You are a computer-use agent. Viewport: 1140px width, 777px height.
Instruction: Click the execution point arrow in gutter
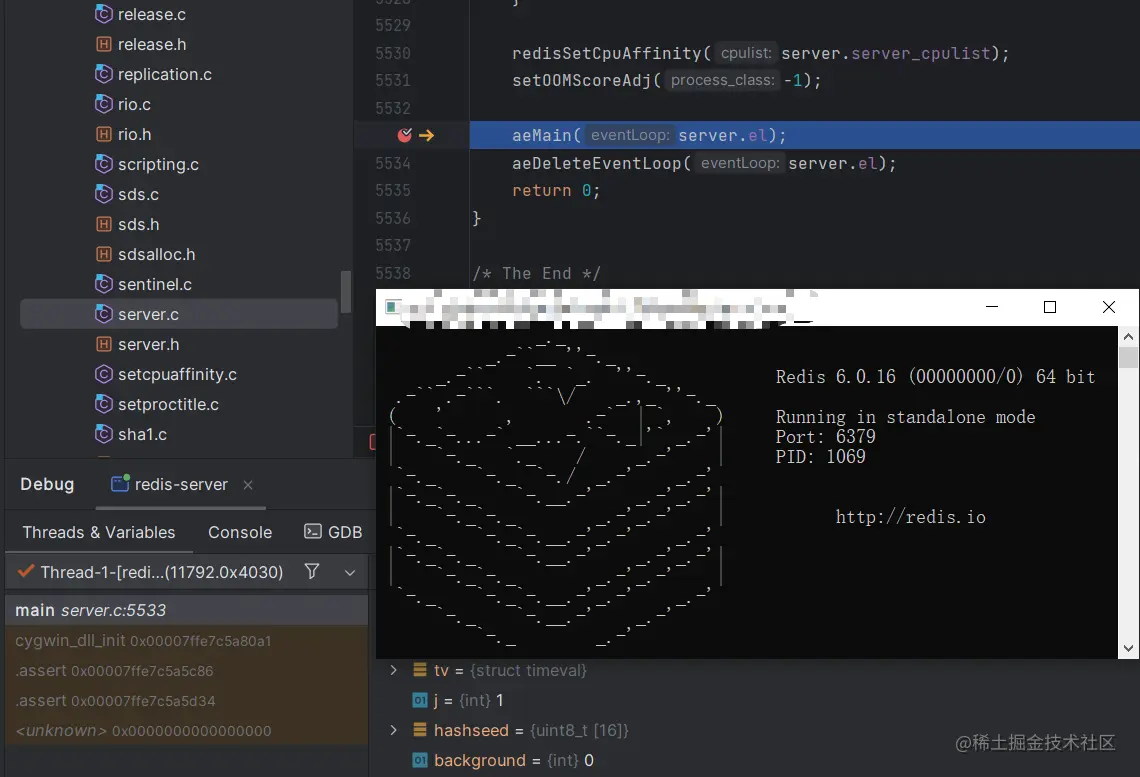pos(427,135)
